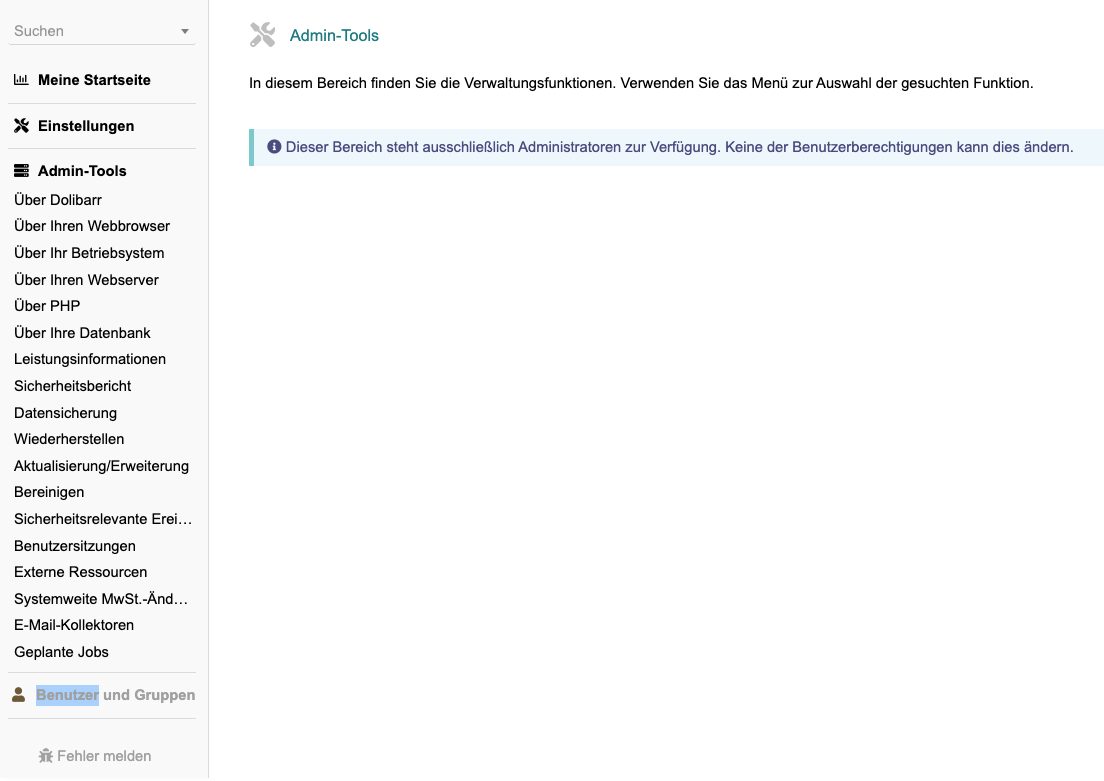Open Benutzer und Gruppen menu
Image resolution: width=1104 pixels, height=781 pixels.
pyautogui.click(x=115, y=694)
